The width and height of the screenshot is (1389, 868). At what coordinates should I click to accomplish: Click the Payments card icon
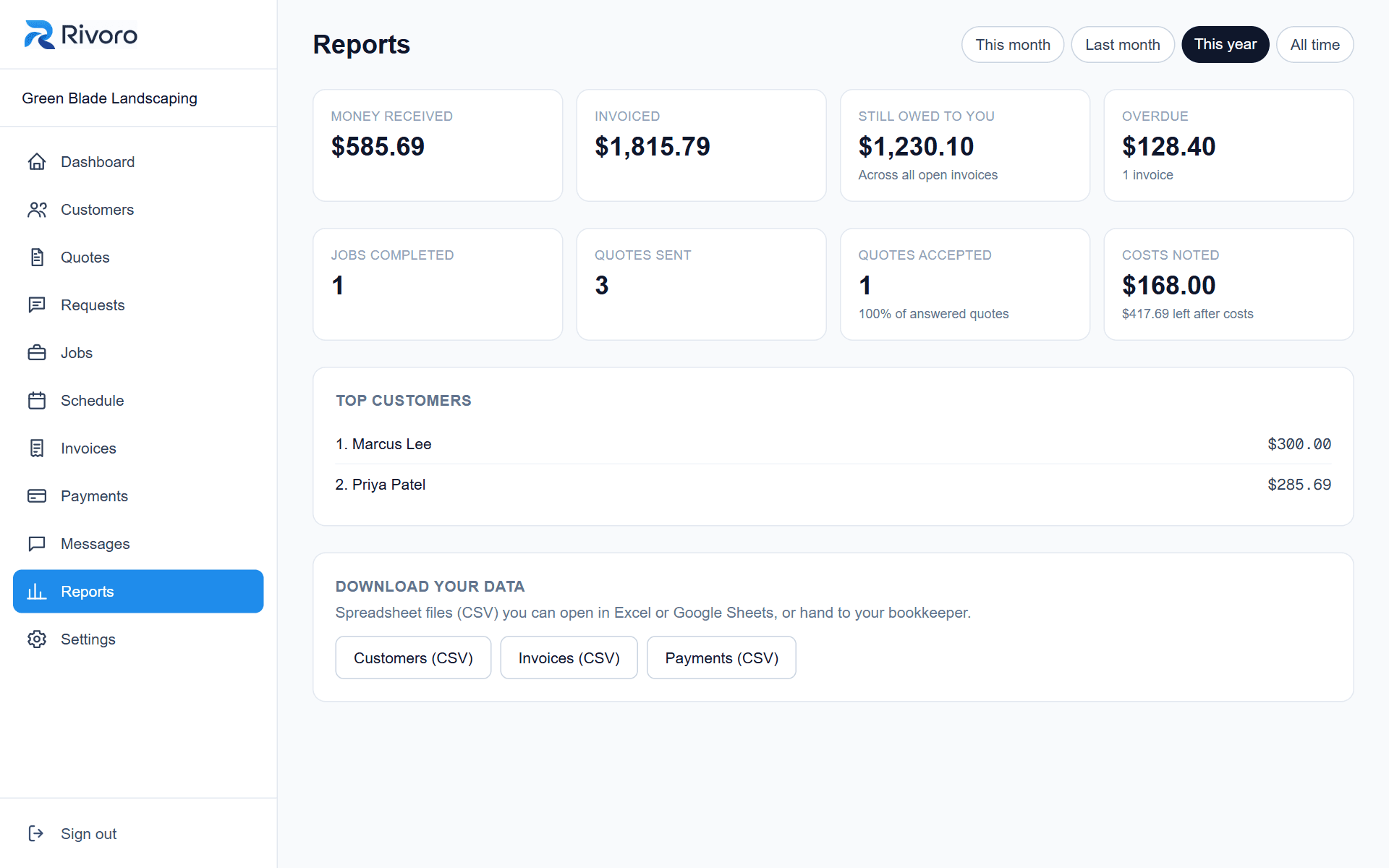[x=37, y=496]
